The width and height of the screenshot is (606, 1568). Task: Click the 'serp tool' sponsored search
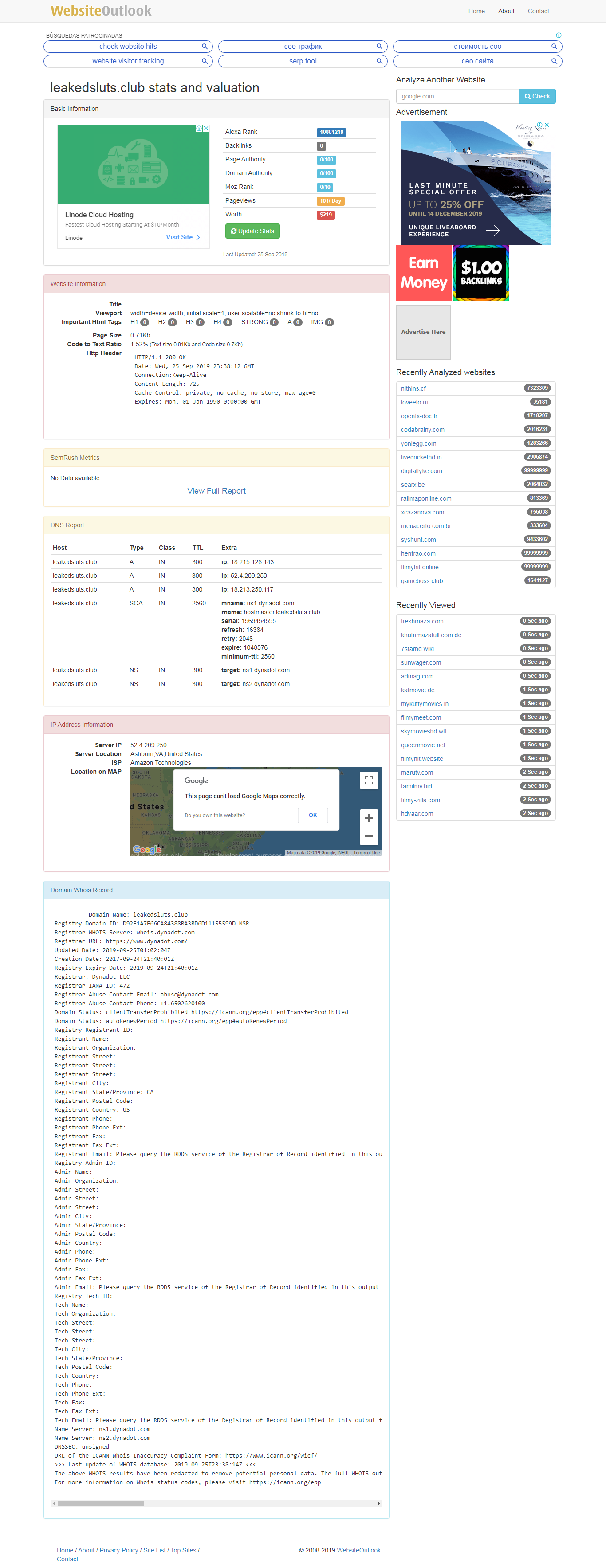[303, 61]
